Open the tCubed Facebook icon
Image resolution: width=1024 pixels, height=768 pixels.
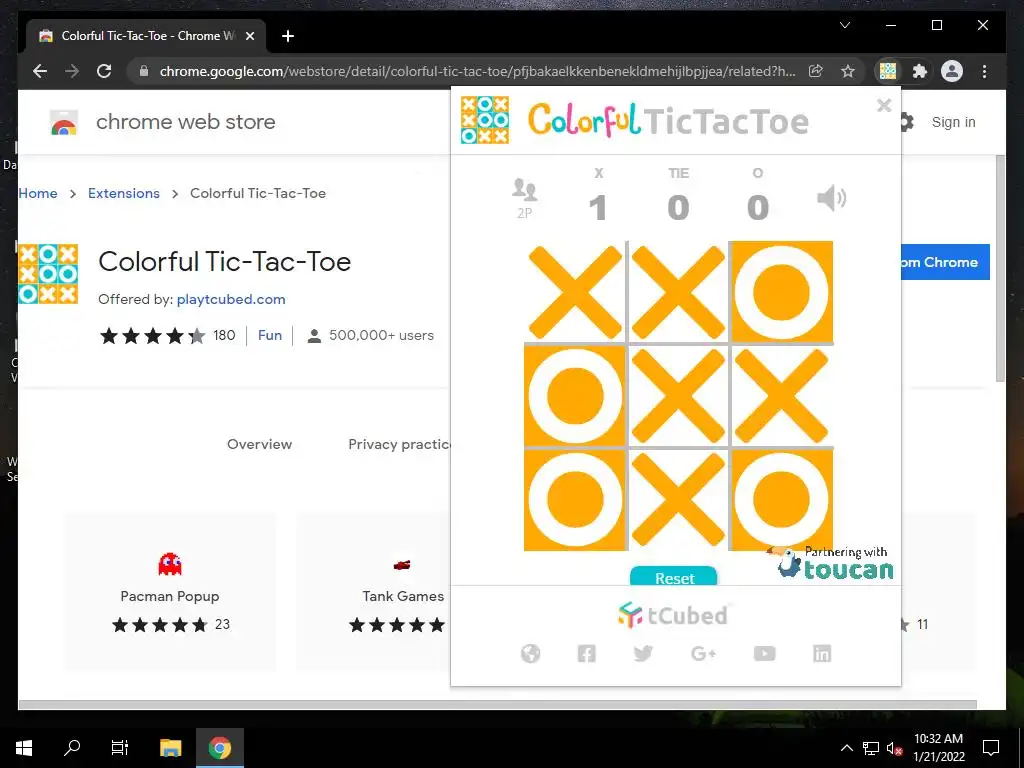click(x=586, y=653)
